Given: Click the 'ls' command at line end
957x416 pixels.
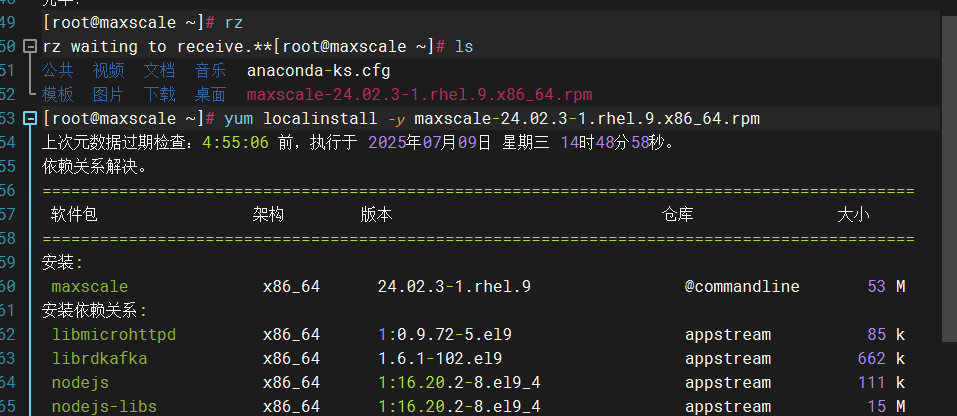Looking at the screenshot, I should click(464, 46).
